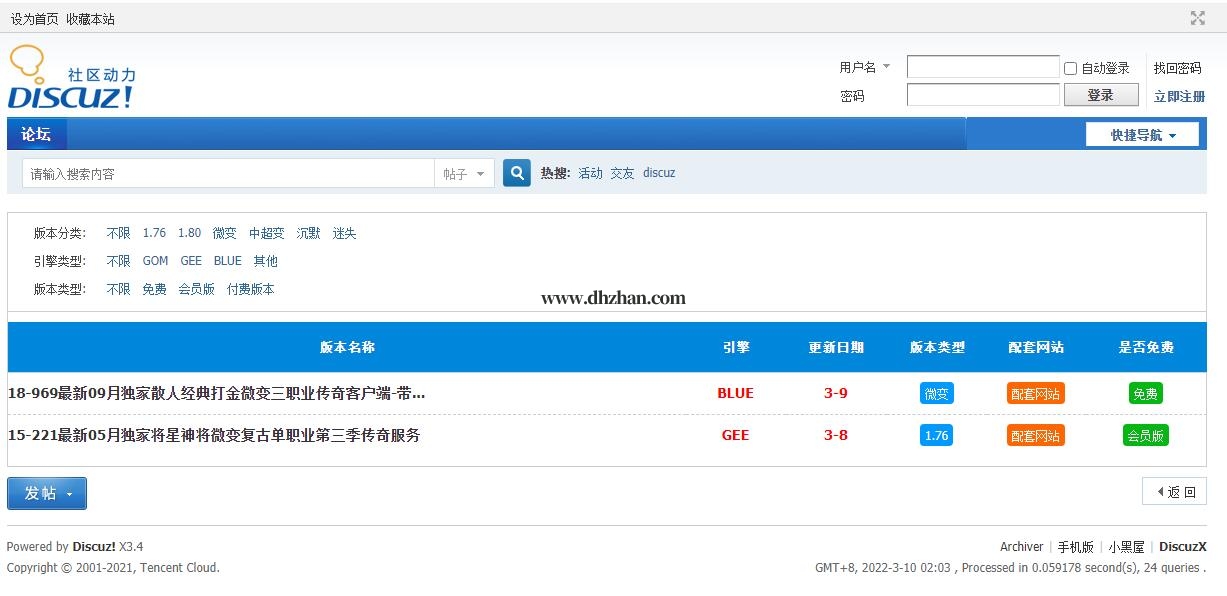Click the green 会员版 badge

click(x=1145, y=435)
